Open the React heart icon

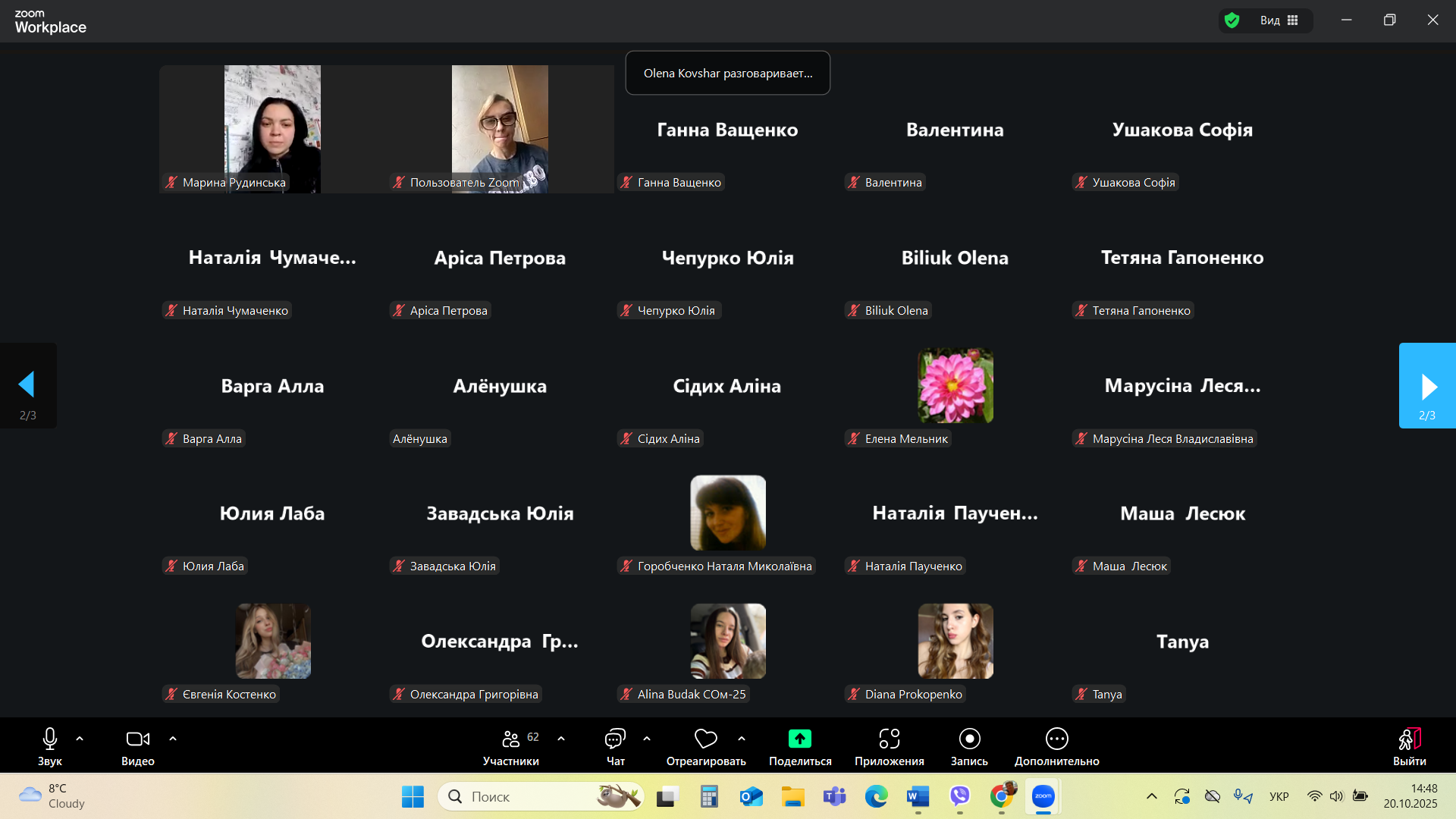point(705,739)
